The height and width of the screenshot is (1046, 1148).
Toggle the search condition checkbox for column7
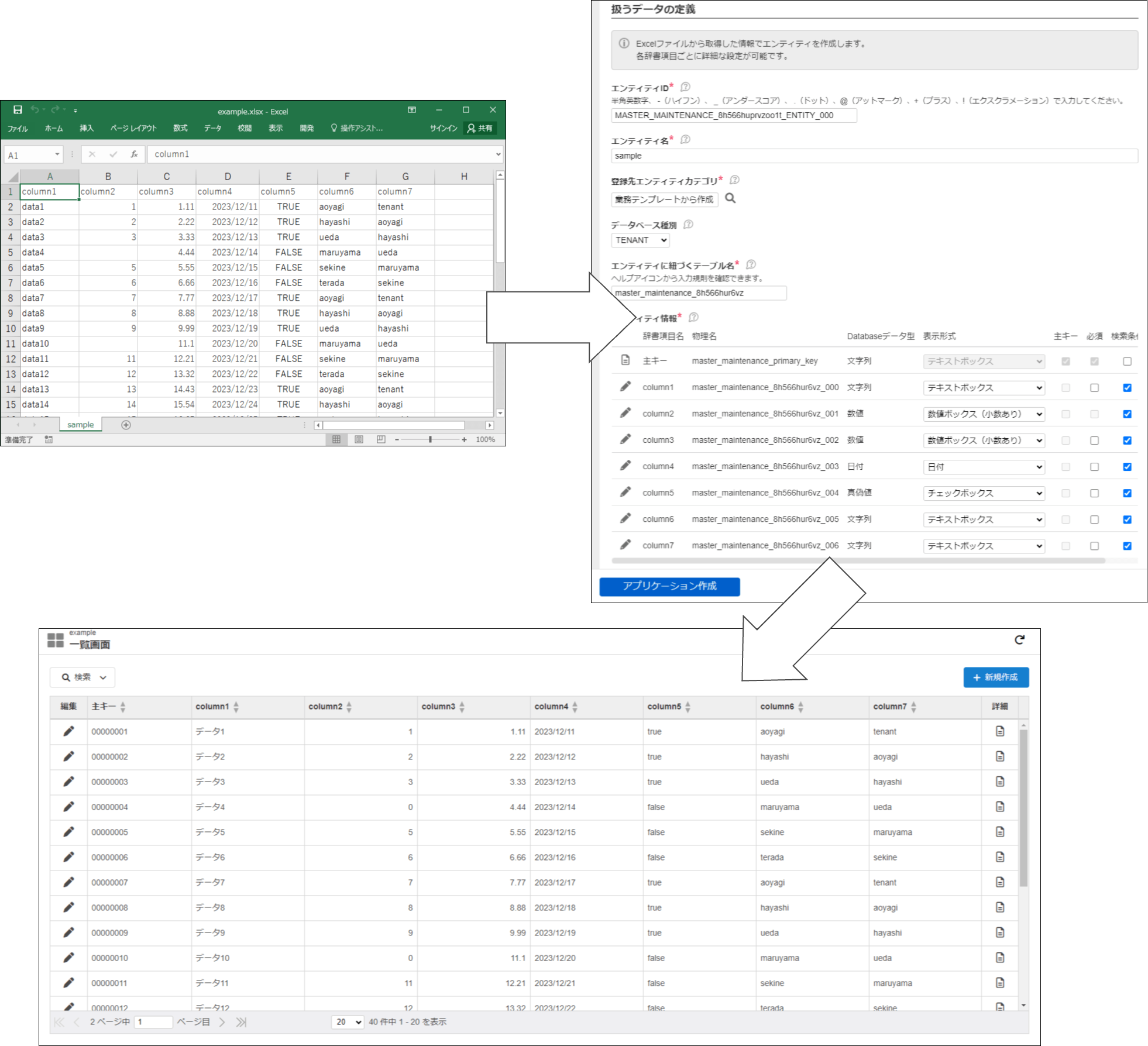[1127, 546]
